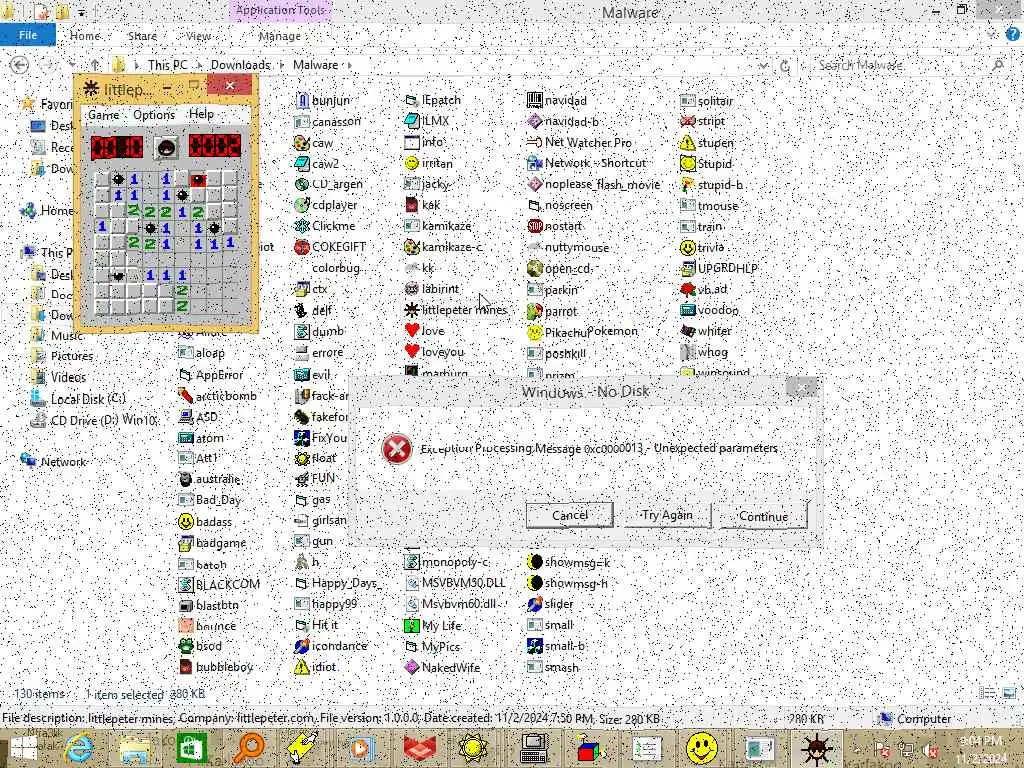This screenshot has width=1024, height=768.
Task: Select Local Disk (C:) in navigation pane
Action: 78,398
